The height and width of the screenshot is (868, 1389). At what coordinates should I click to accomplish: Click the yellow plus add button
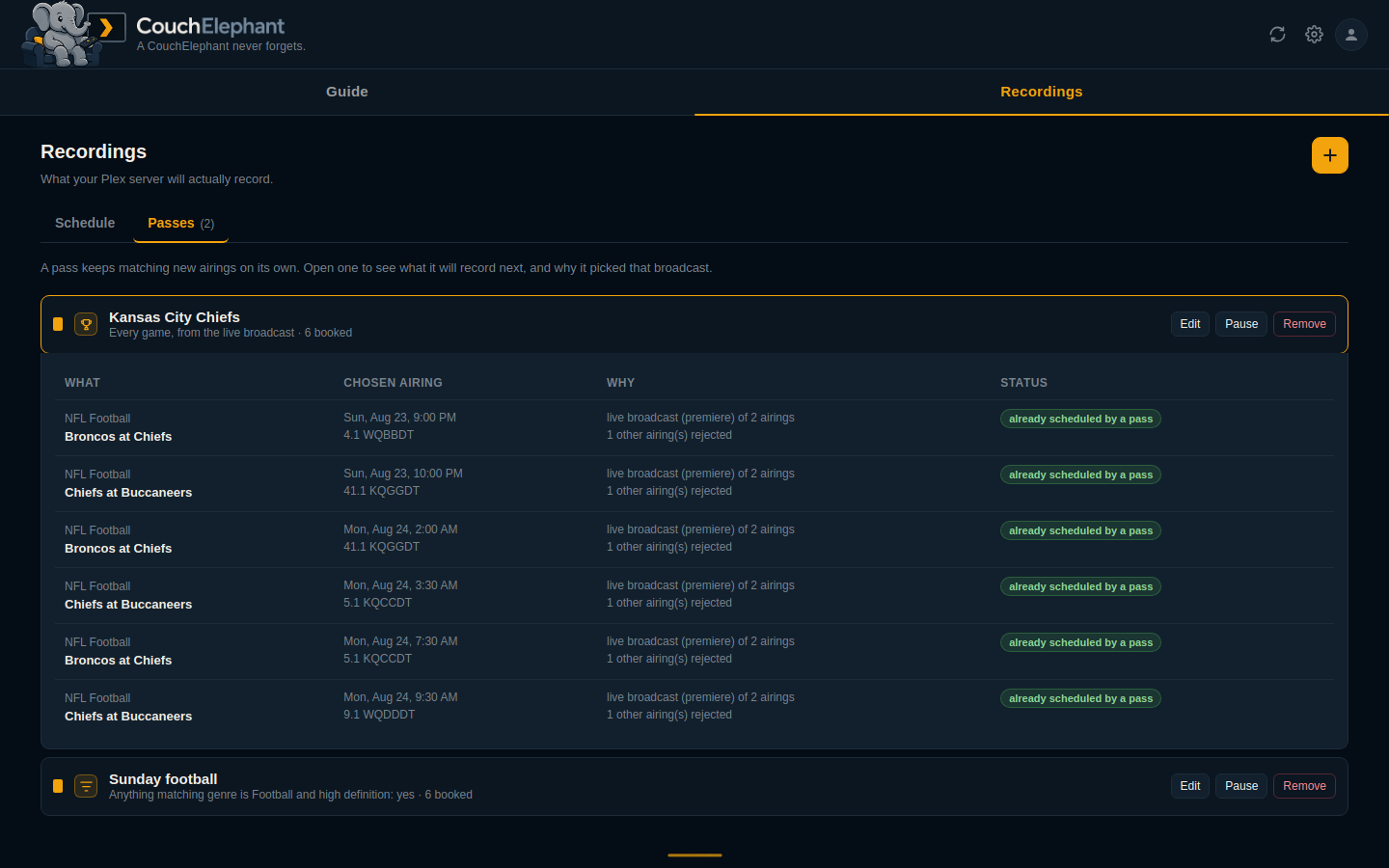click(x=1330, y=155)
